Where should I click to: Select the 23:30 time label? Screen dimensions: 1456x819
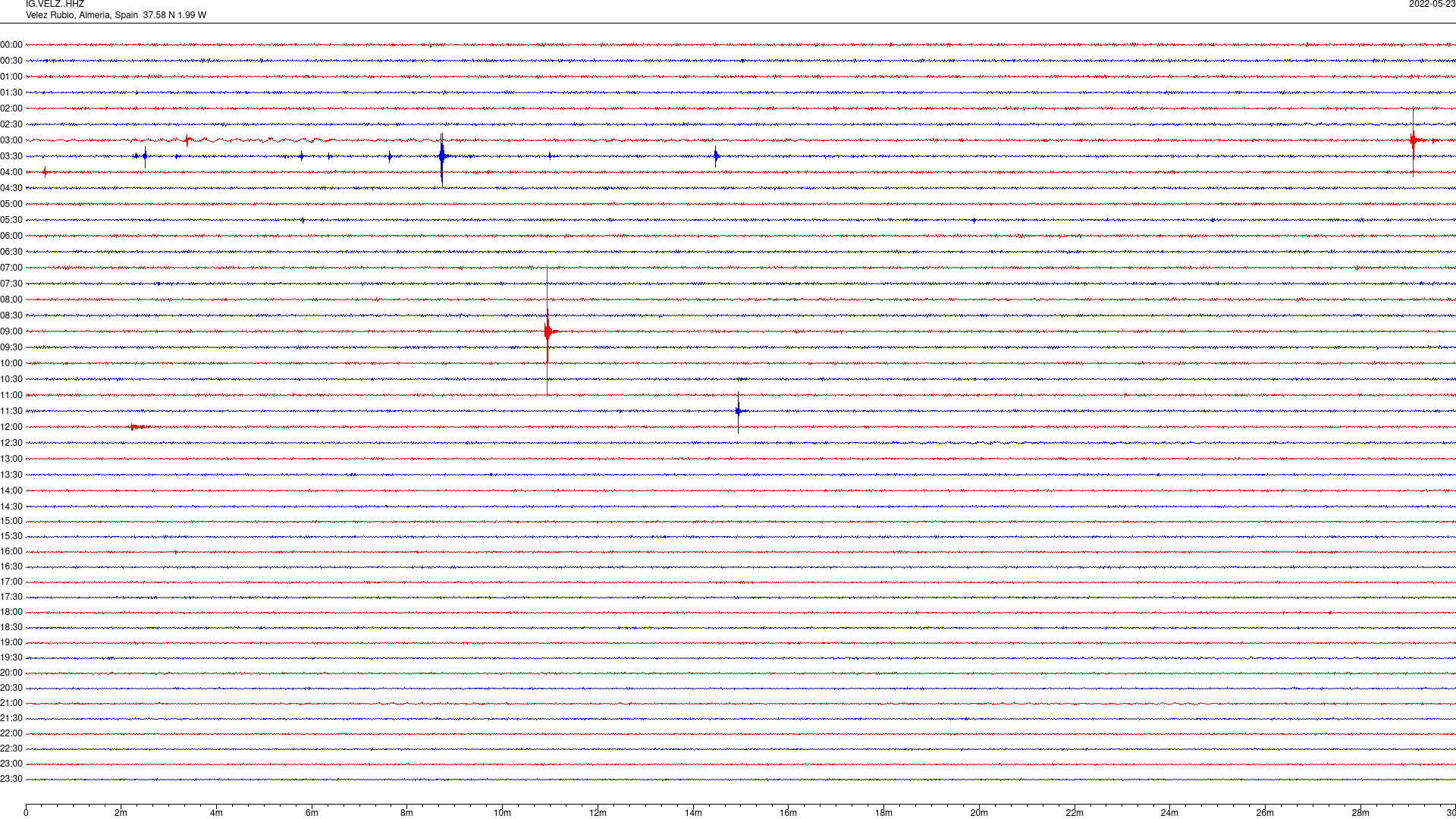point(11,779)
